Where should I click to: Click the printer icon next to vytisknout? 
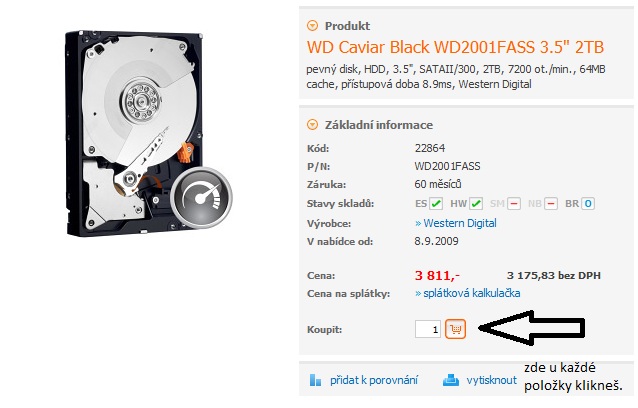[451, 380]
